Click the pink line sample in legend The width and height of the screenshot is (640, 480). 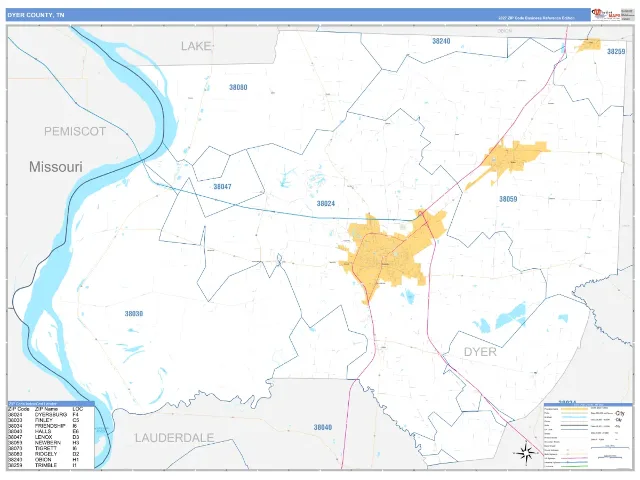[574, 458]
